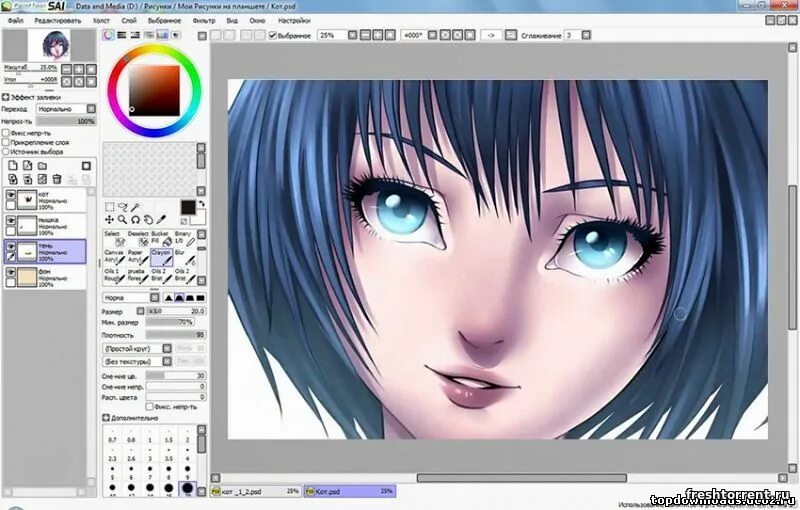The image size is (800, 510).
Task: Hide the тень layer via eye icon
Action: pos(10,247)
